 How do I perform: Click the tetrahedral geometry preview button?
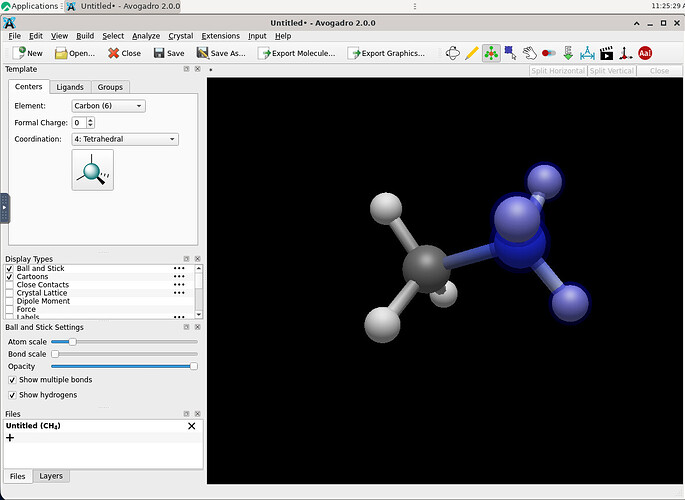(x=93, y=170)
